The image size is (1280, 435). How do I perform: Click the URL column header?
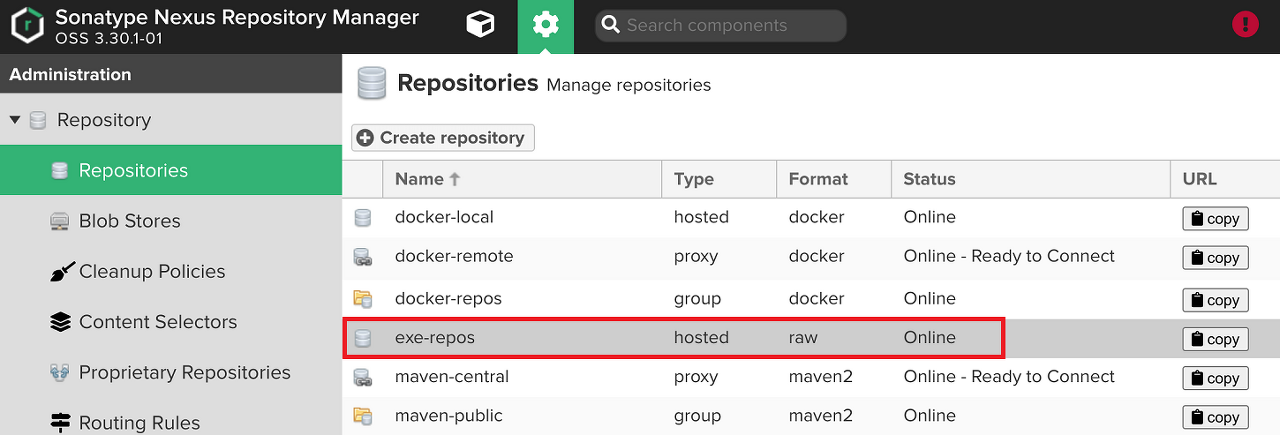pyautogui.click(x=1225, y=179)
